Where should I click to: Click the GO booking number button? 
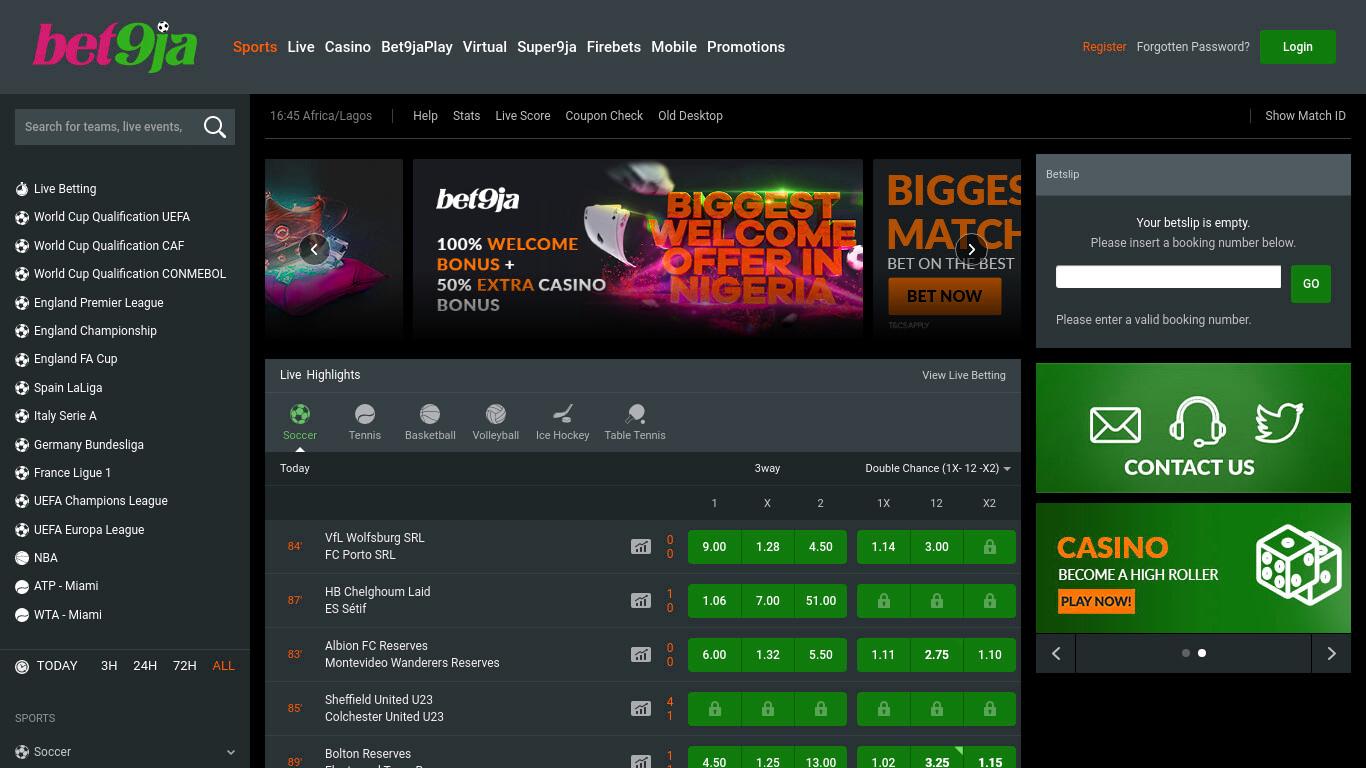1311,284
